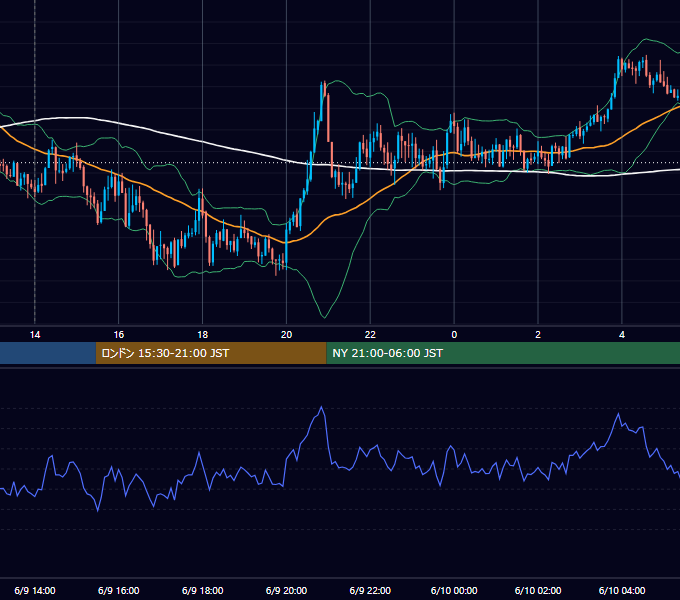Click the indicator line peak near 6/10 04:00

point(618,414)
